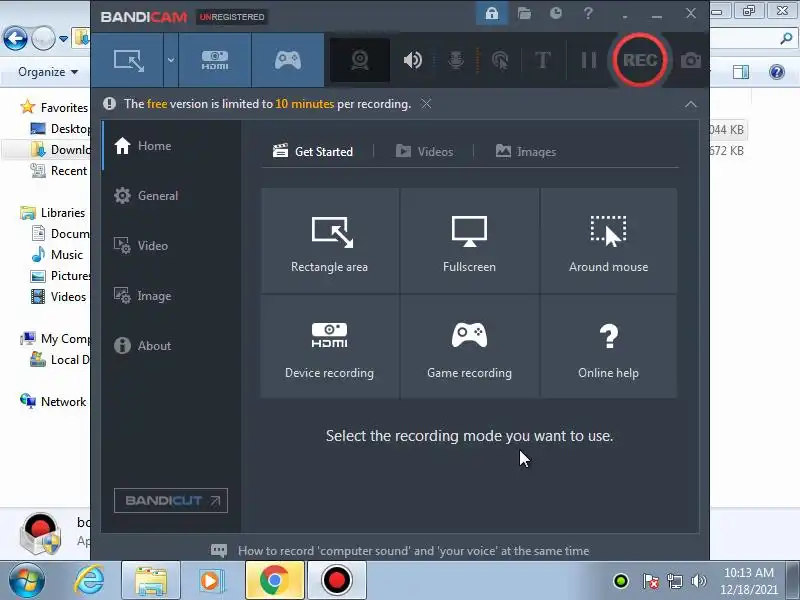Choose the Game recording tile
The width and height of the screenshot is (800, 600).
(469, 346)
